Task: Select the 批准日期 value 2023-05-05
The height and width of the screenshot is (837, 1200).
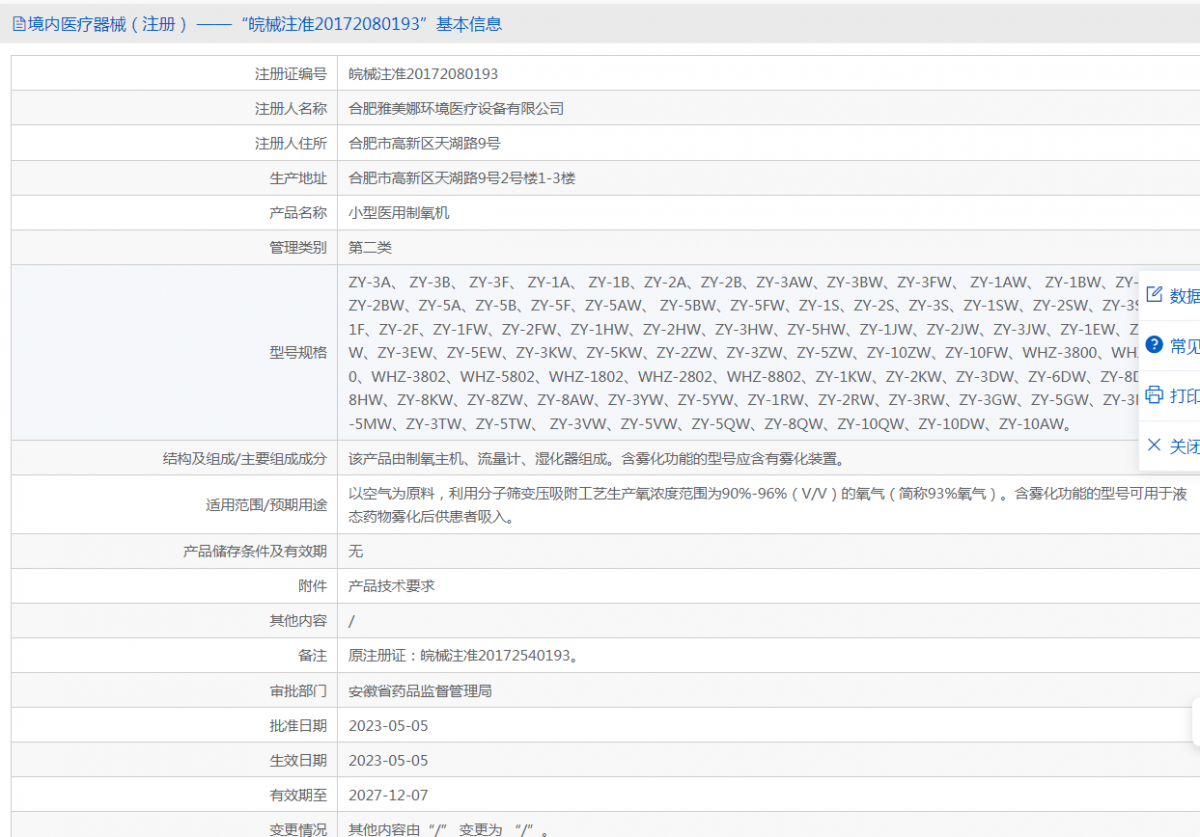Action: click(388, 725)
